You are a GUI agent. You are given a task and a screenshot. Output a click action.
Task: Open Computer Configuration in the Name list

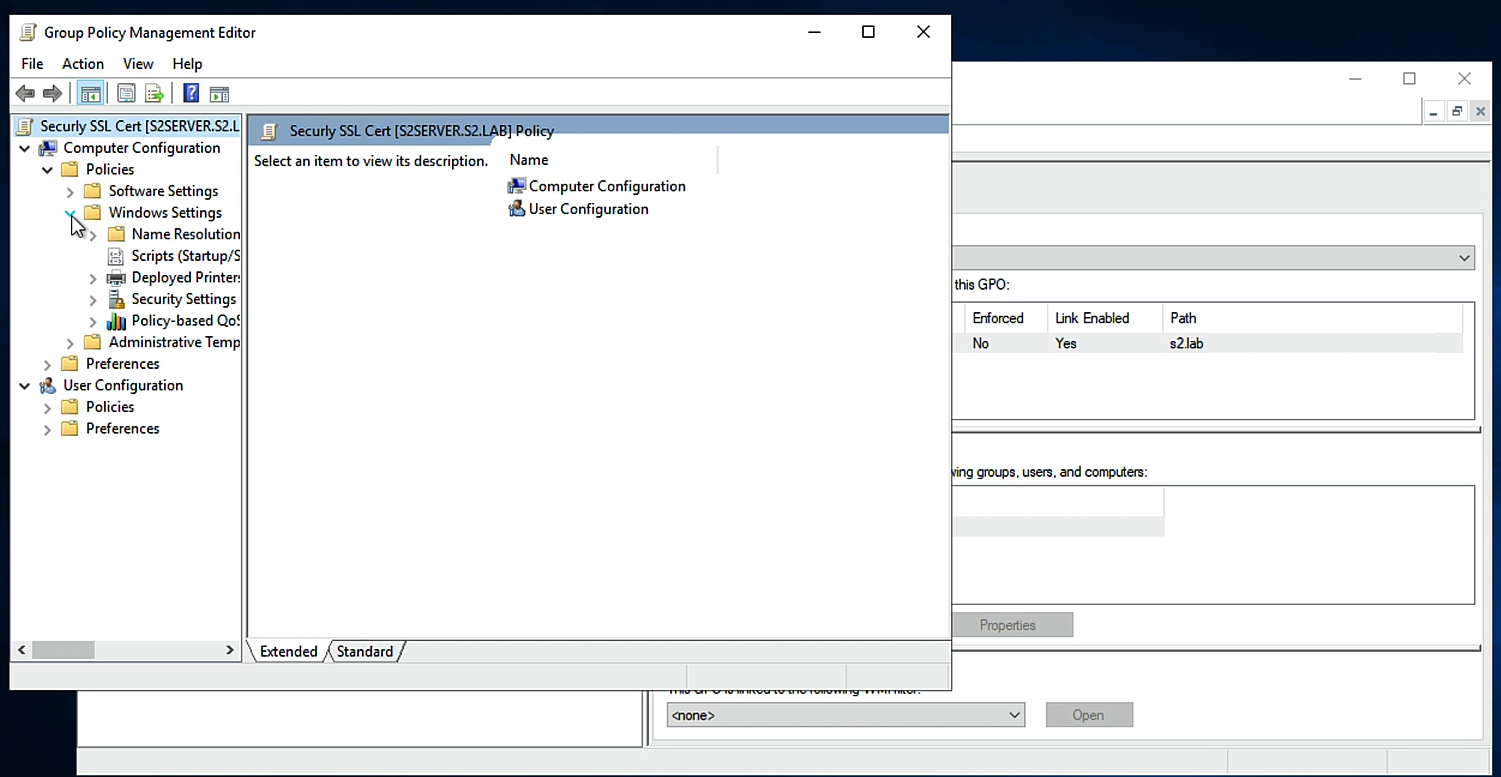point(606,186)
